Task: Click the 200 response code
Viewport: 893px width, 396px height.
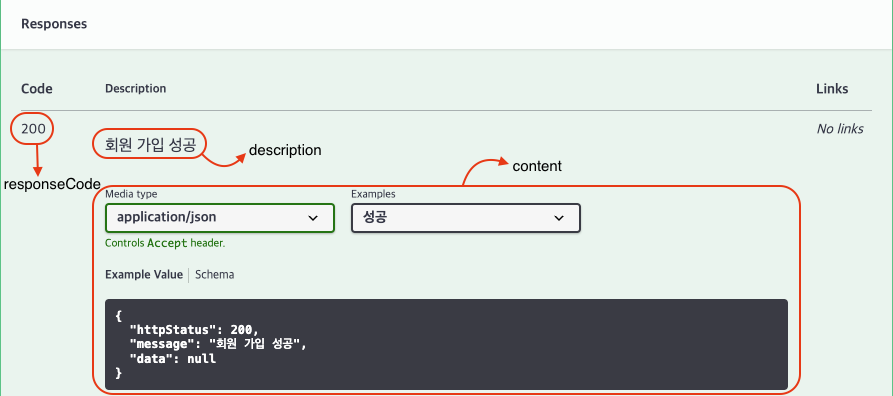Action: tap(33, 129)
